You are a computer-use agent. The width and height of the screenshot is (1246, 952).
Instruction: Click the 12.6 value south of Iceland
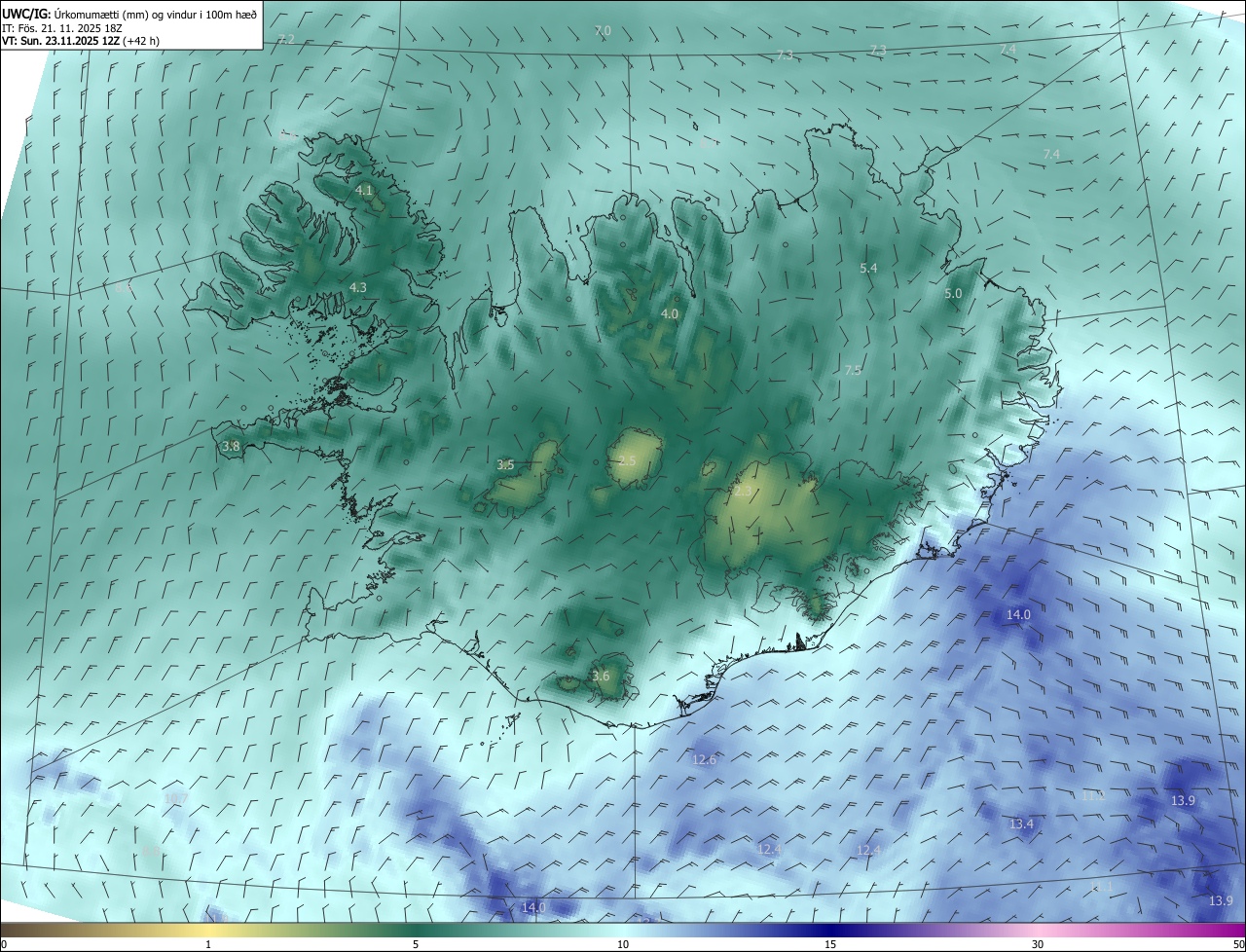(x=704, y=759)
